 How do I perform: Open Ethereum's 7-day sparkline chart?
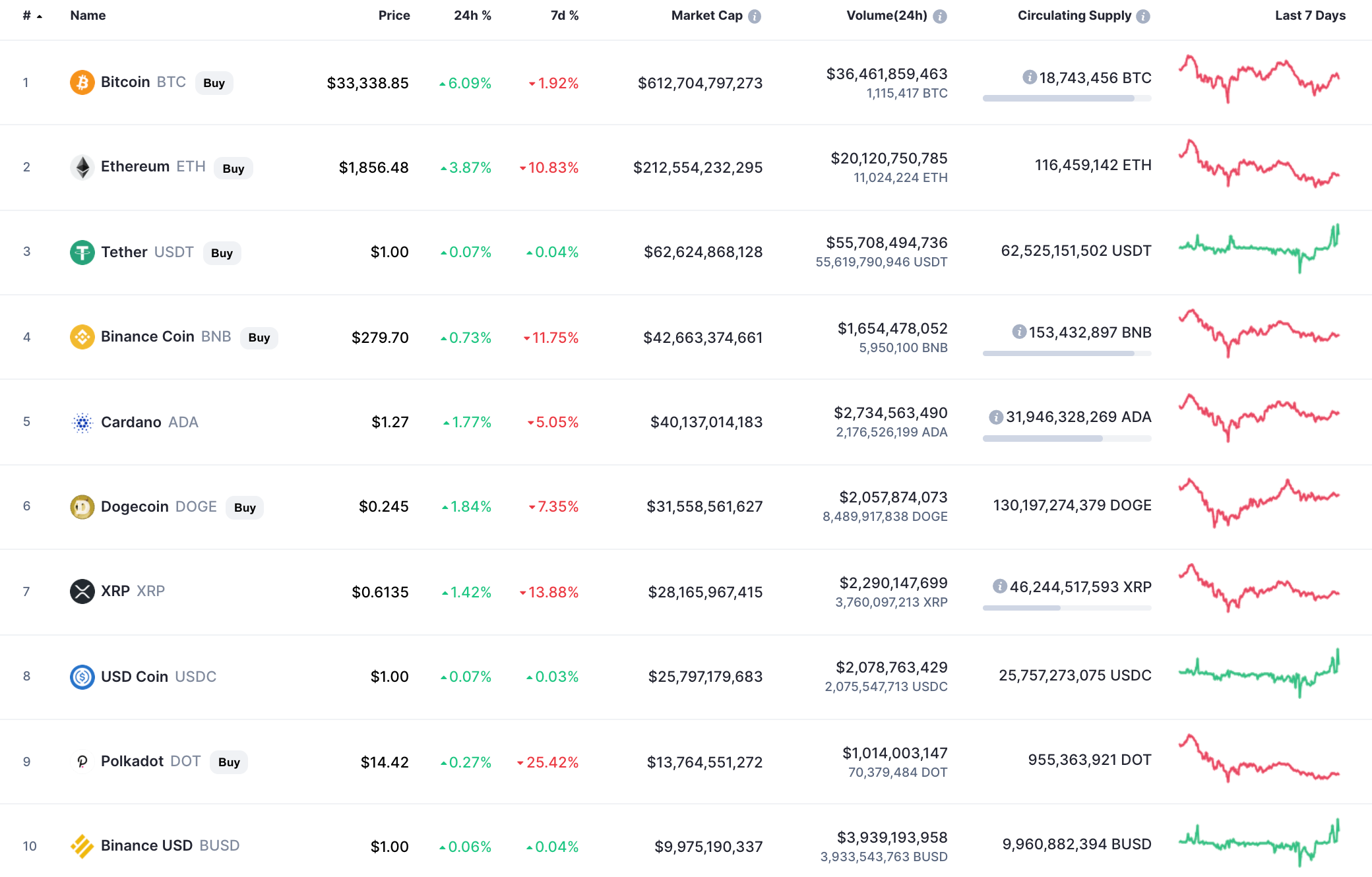(1259, 164)
